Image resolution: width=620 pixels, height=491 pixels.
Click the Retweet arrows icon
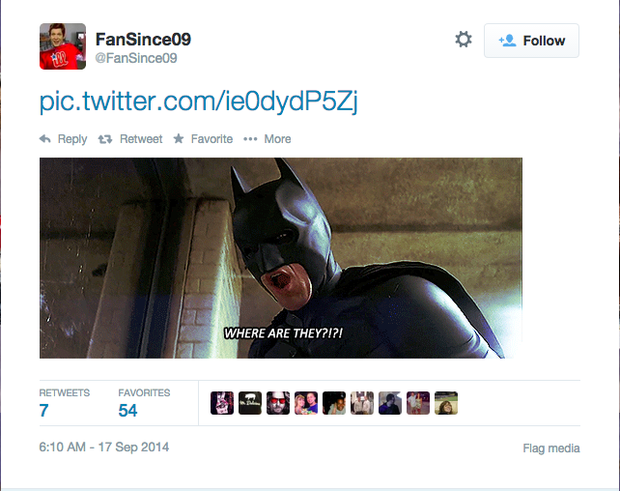[x=105, y=139]
